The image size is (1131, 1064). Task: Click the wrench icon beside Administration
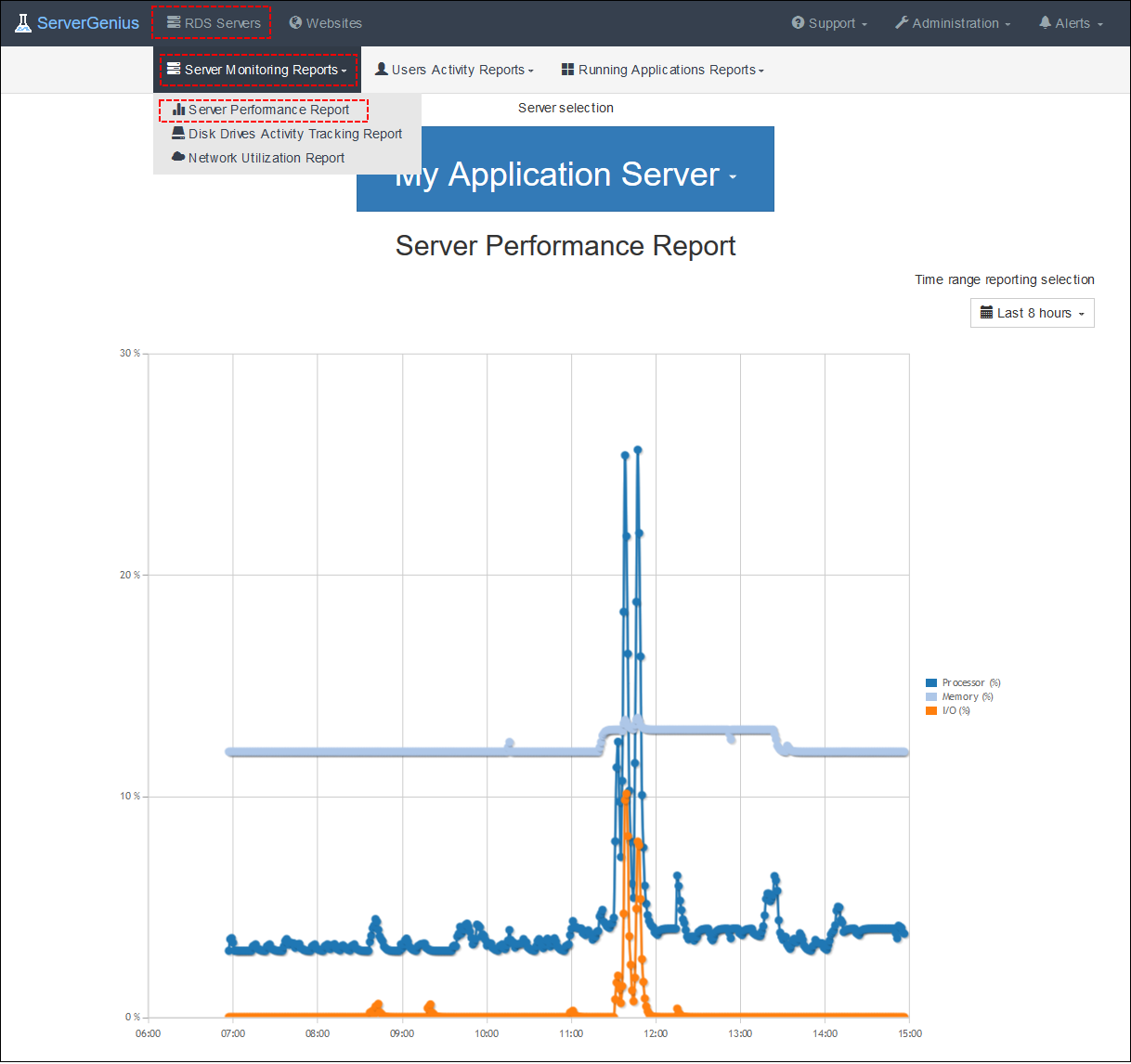click(900, 22)
